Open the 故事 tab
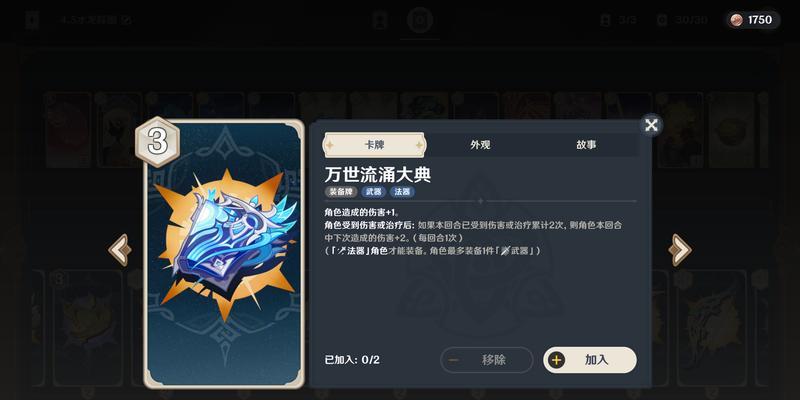 [586, 145]
